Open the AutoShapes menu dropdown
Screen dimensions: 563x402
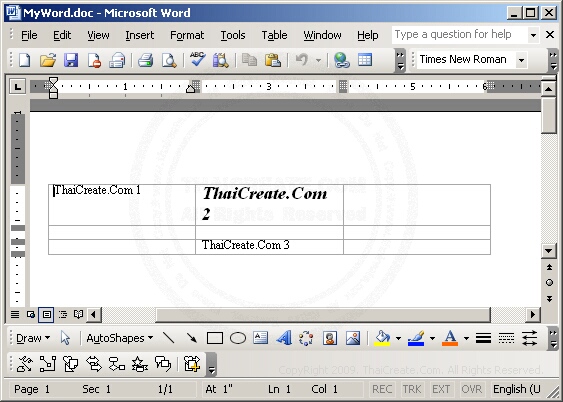tap(120, 338)
